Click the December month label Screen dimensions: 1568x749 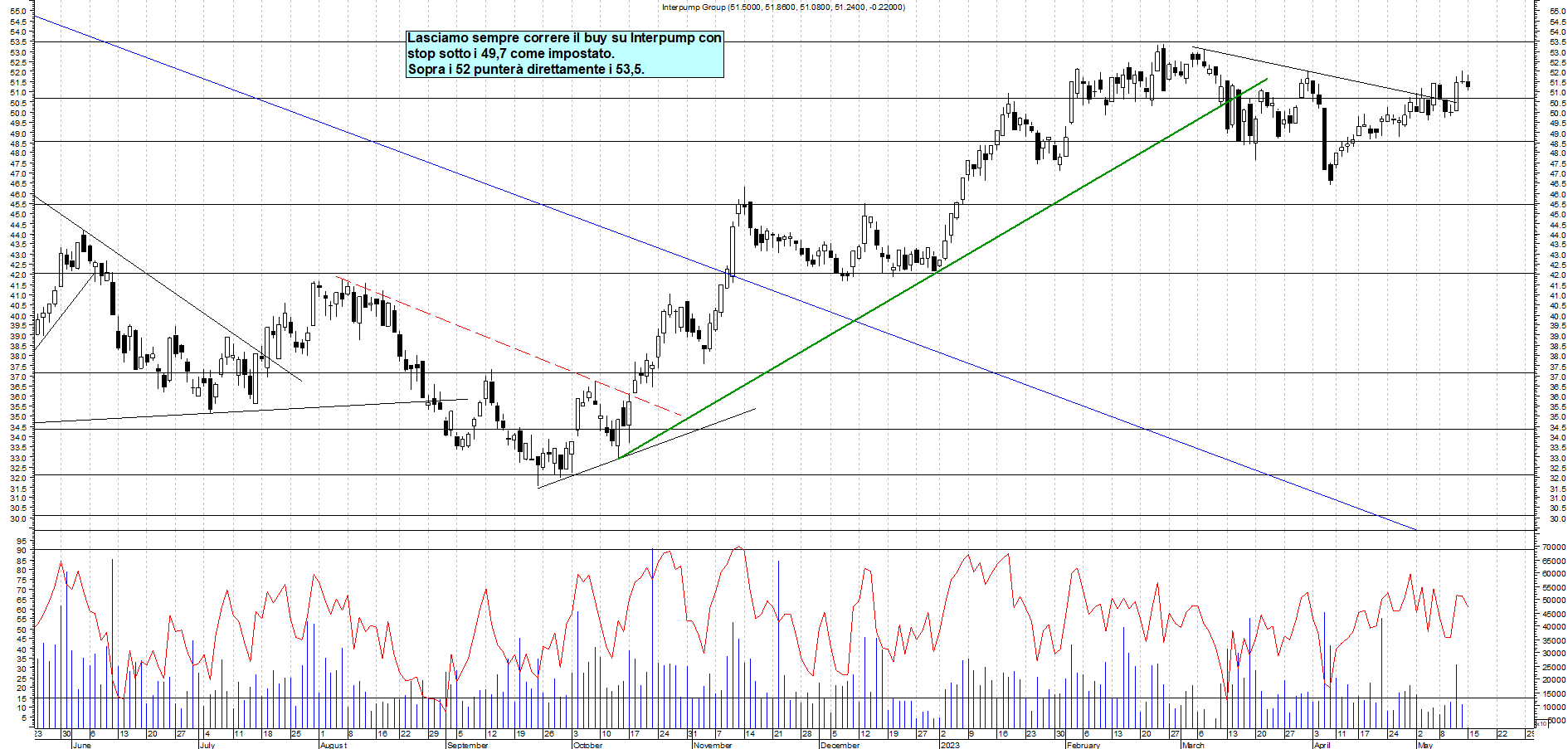840,745
